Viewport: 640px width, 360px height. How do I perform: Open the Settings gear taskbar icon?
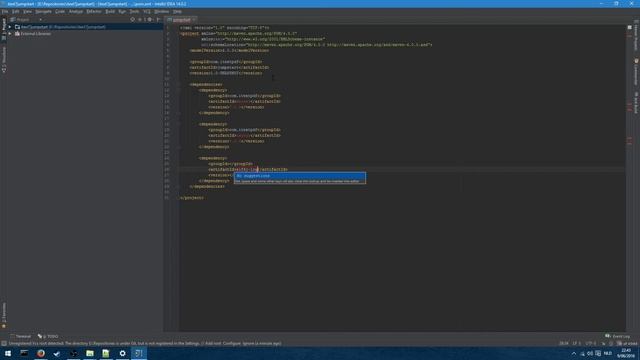[x=122, y=353]
